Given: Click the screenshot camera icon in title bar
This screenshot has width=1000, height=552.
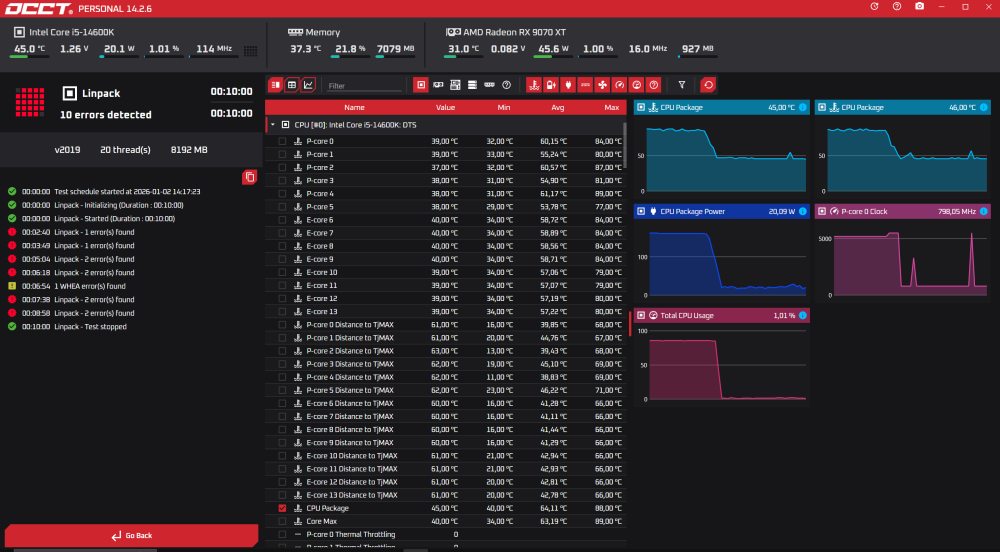Looking at the screenshot, I should point(920,6).
